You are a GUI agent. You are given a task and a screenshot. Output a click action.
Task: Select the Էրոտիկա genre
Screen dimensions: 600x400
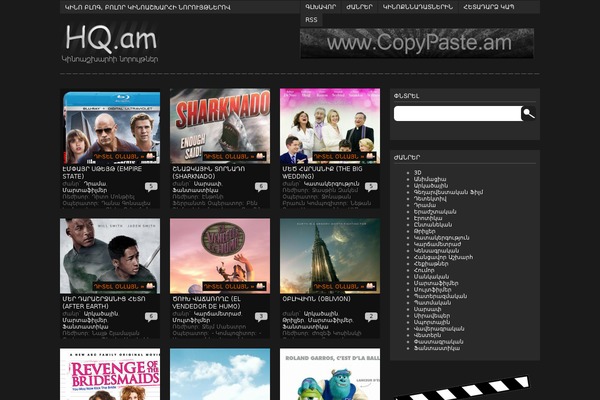pyautogui.click(x=428, y=218)
